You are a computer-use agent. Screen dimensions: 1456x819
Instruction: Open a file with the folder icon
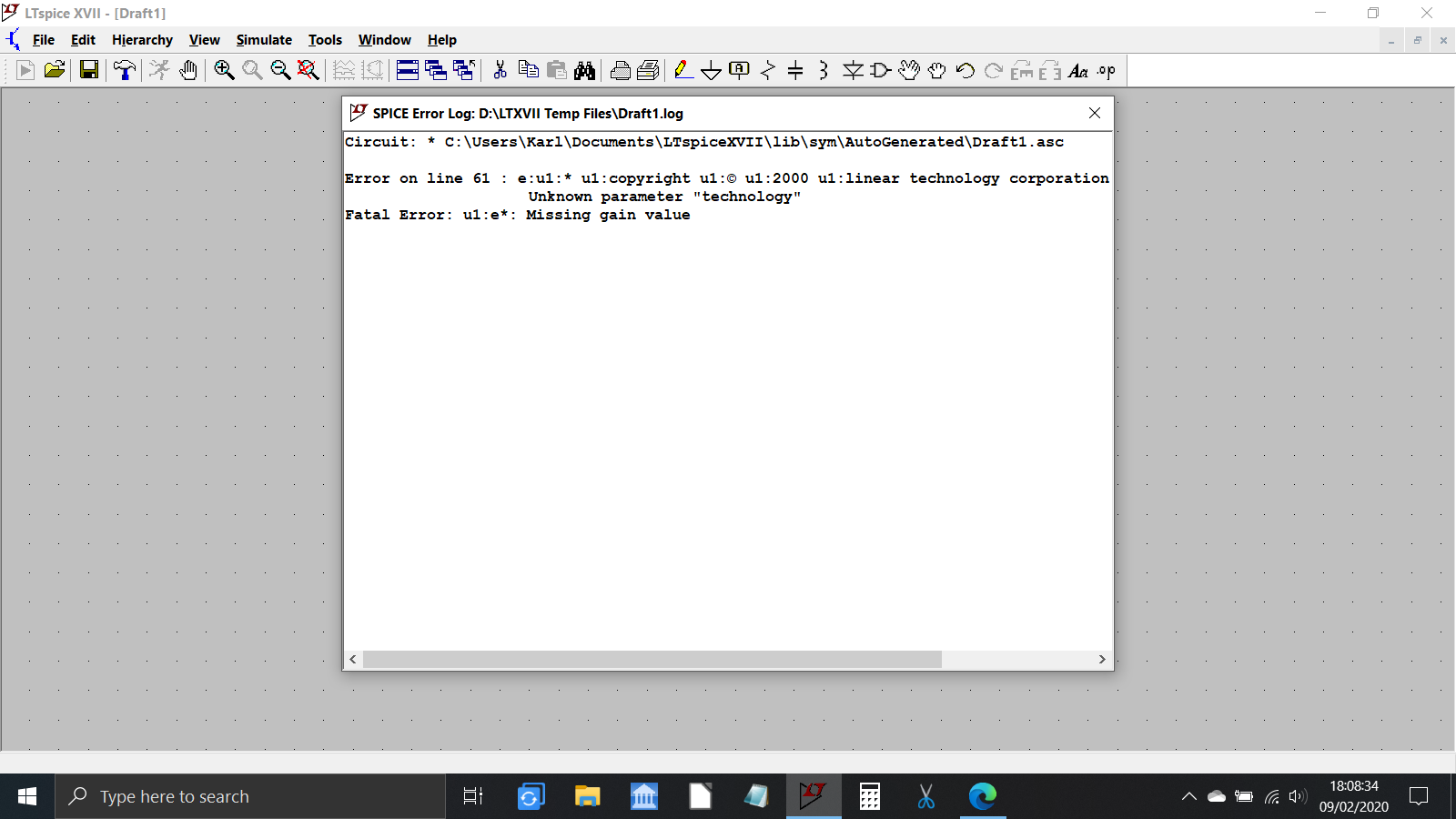pyautogui.click(x=55, y=70)
